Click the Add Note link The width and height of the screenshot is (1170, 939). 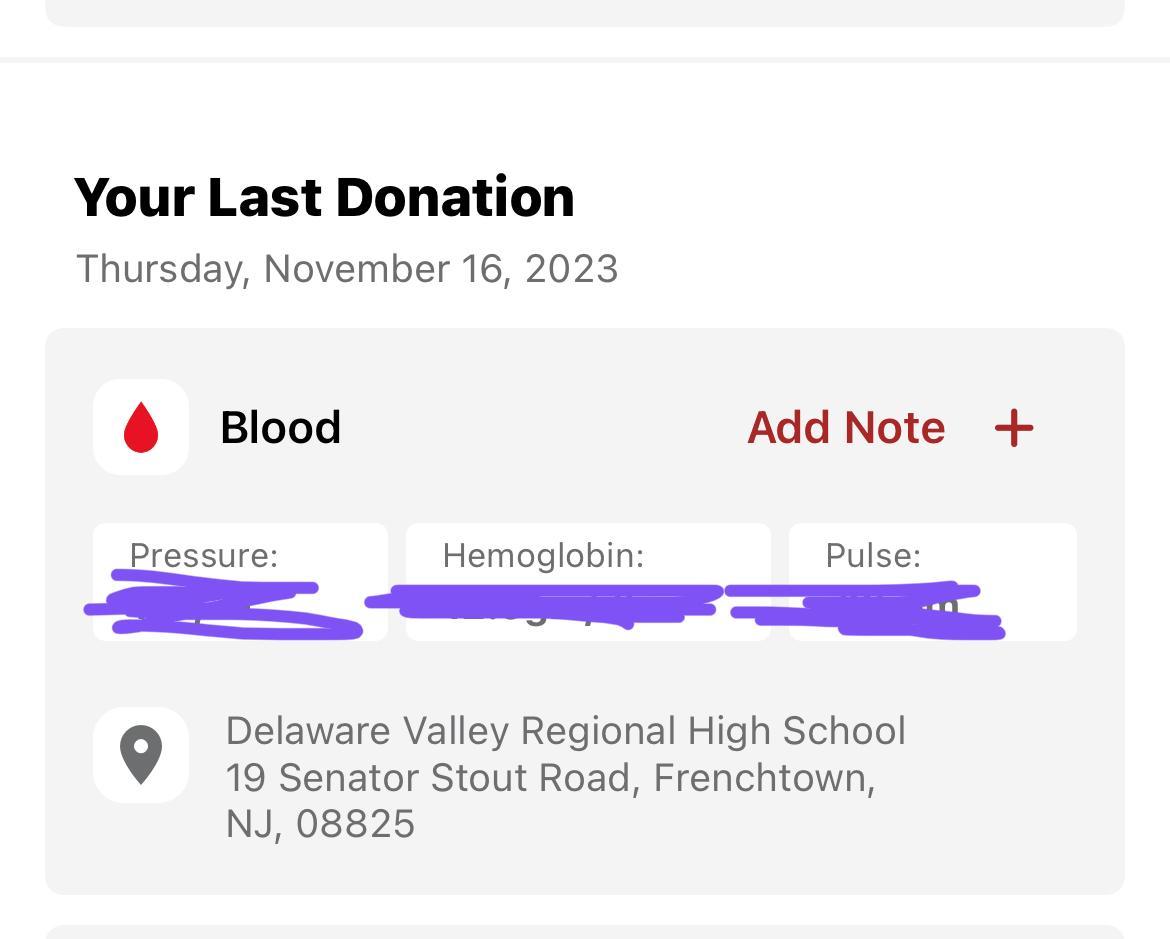[846, 428]
